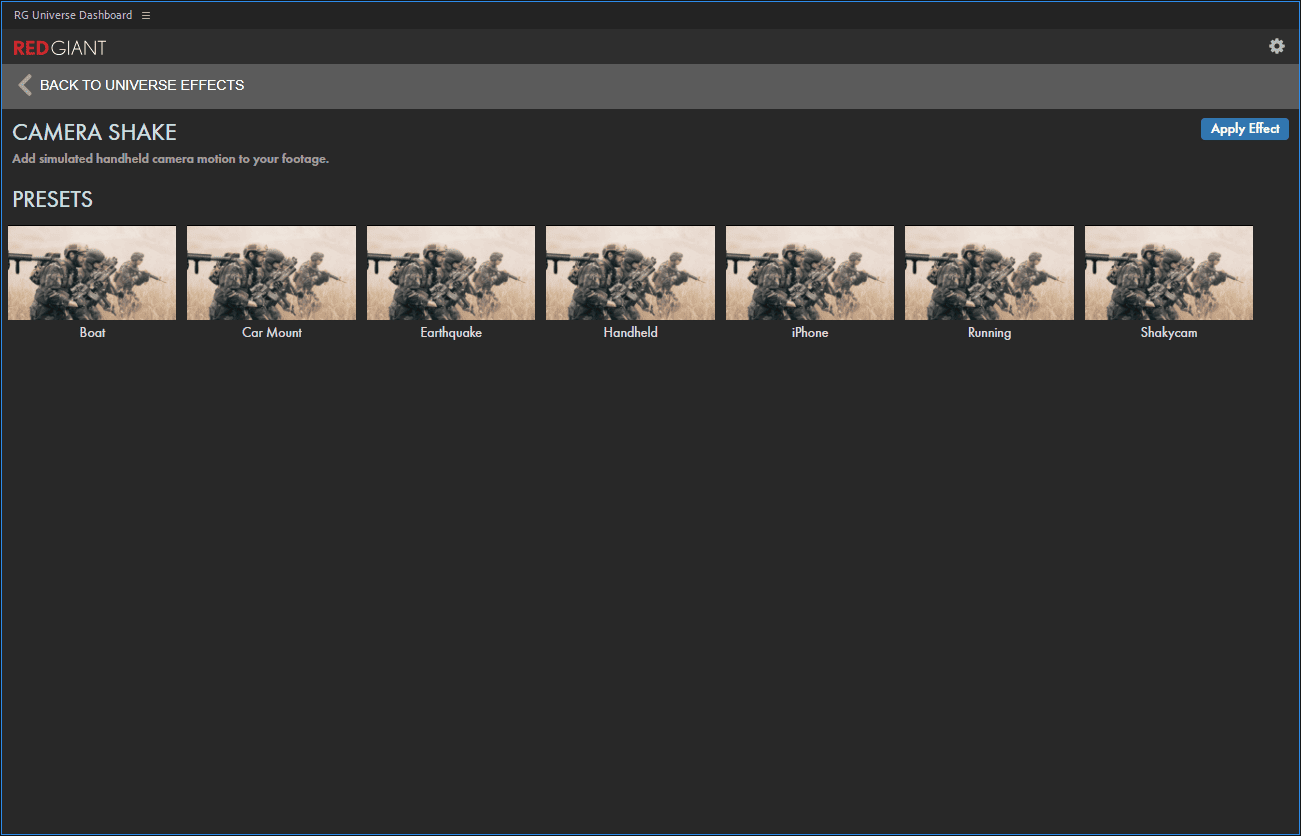Open the RG Universe Dashboard panel menu icon
The width and height of the screenshot is (1301, 836).
146,15
